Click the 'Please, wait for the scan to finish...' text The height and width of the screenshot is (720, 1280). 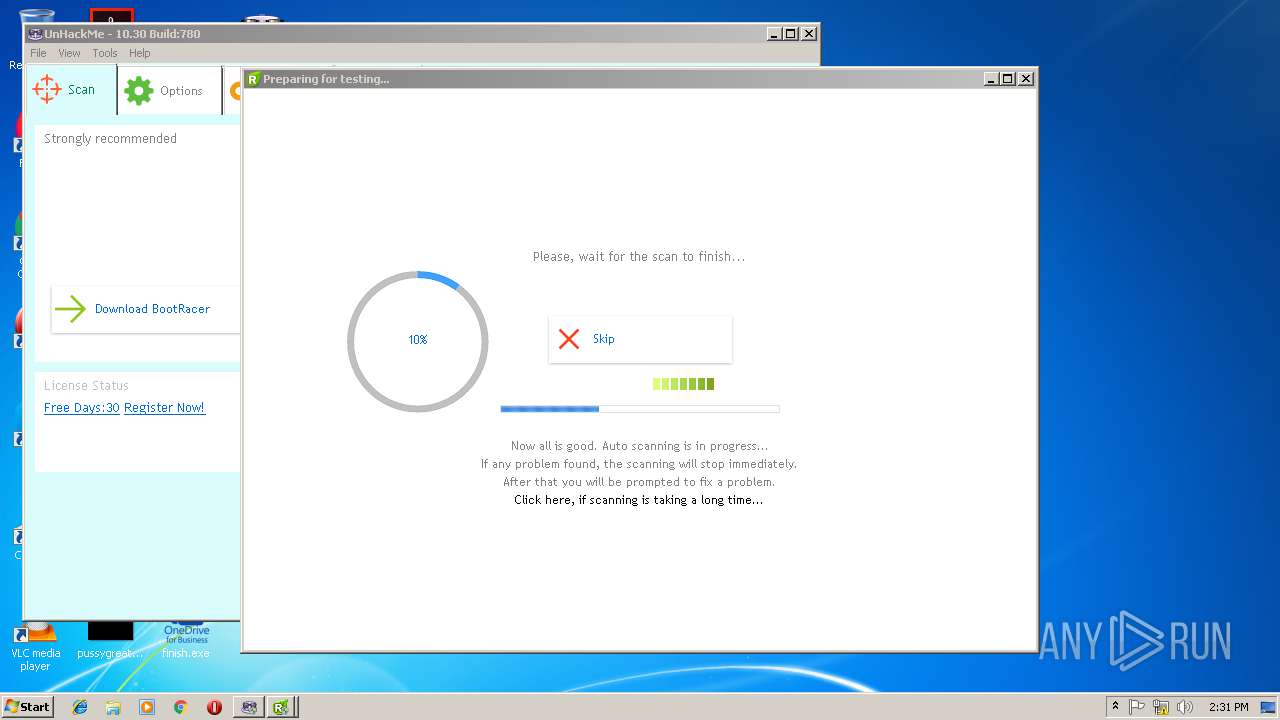(x=639, y=257)
